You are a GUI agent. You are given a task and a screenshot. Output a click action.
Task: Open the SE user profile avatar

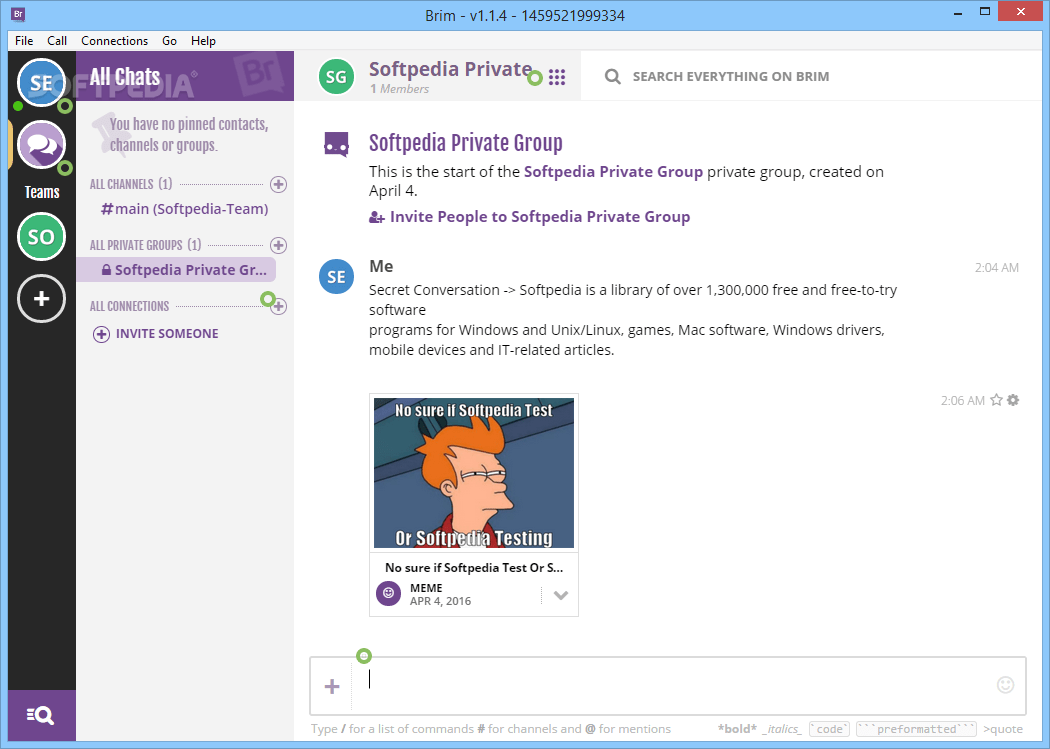pyautogui.click(x=42, y=83)
